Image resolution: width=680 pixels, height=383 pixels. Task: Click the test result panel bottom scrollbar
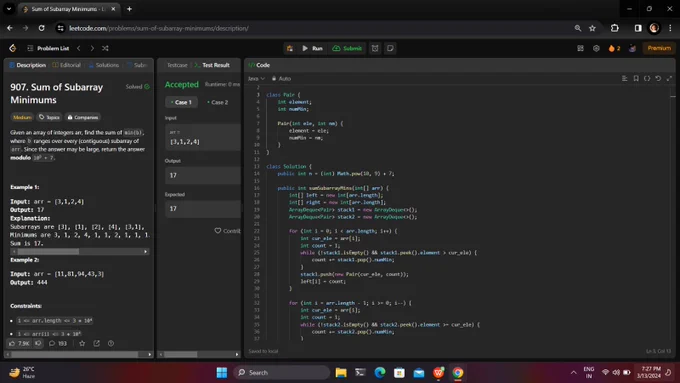coord(181,354)
